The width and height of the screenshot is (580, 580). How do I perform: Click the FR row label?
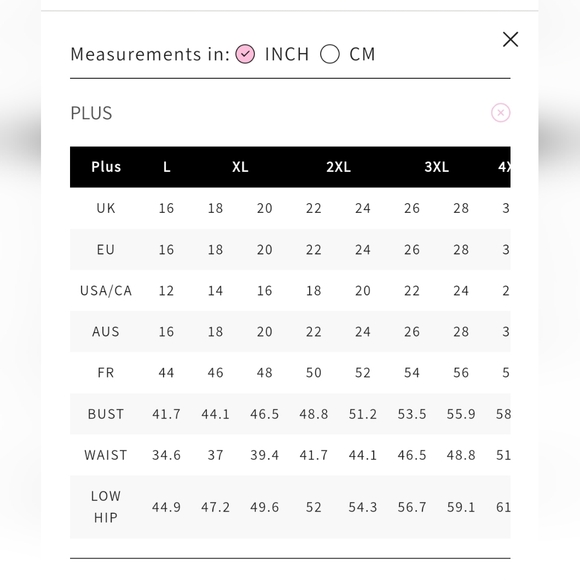tap(106, 372)
